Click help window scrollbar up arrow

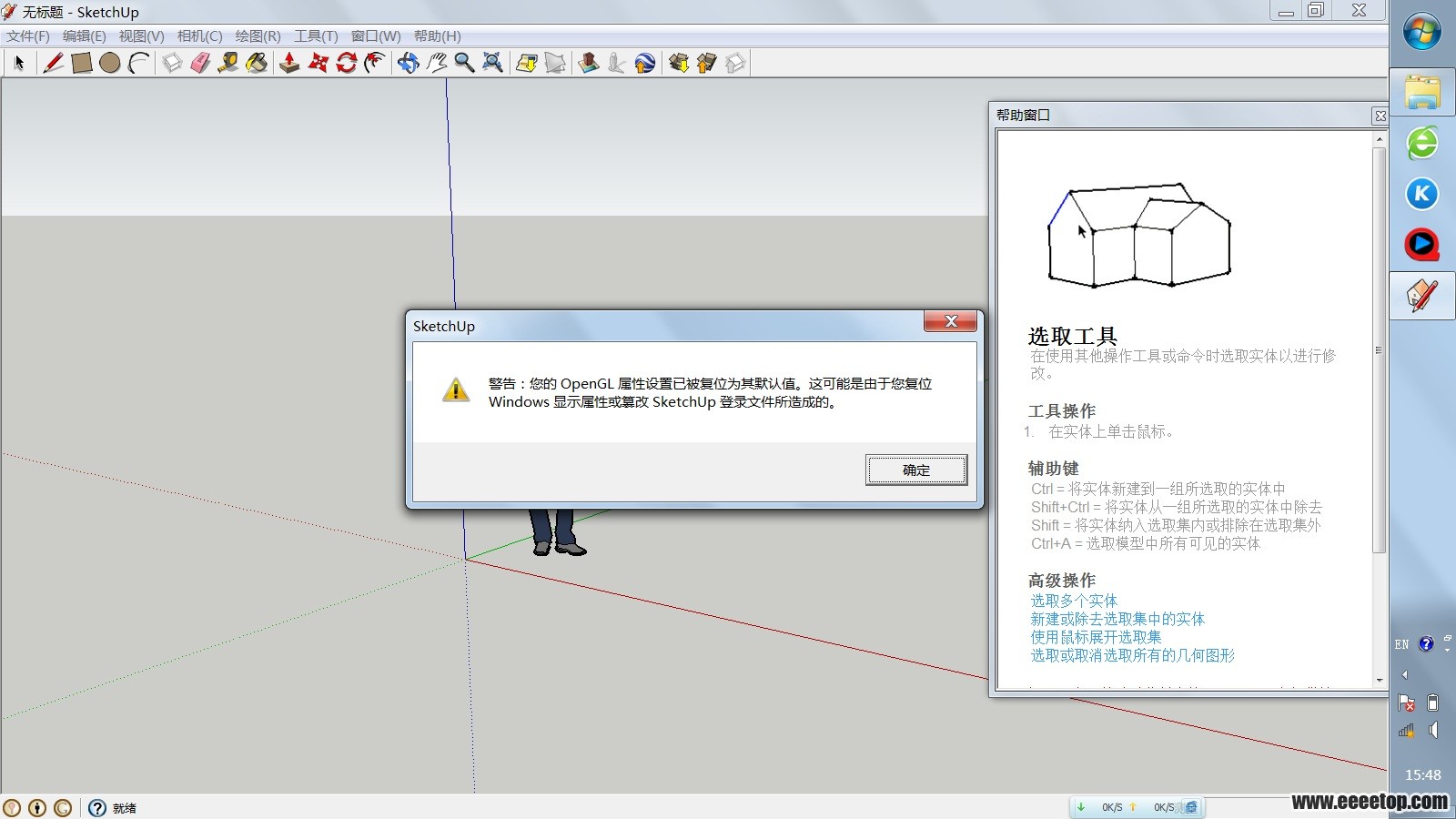click(x=1380, y=139)
